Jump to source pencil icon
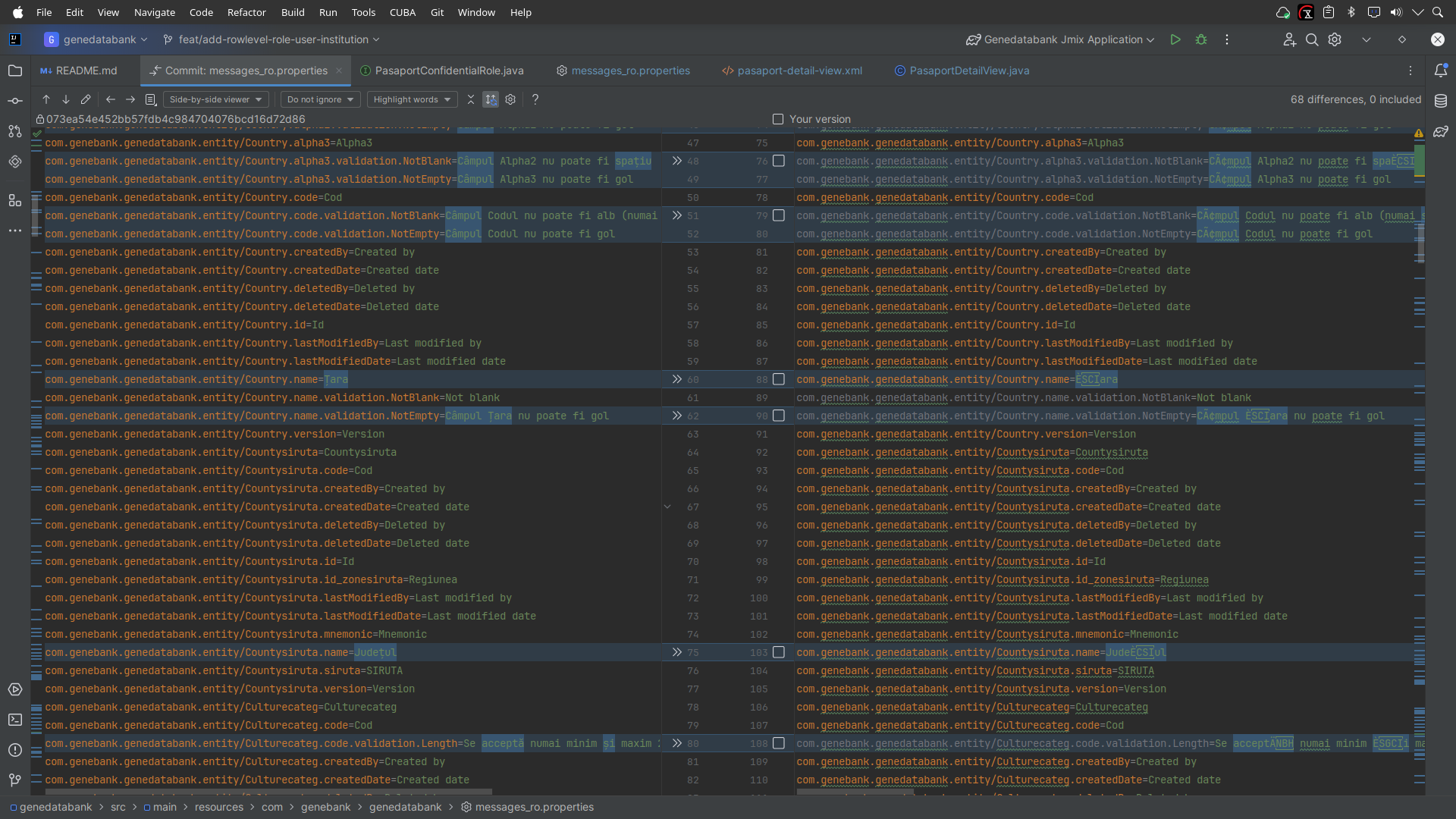Viewport: 1456px width, 819px height. [86, 99]
